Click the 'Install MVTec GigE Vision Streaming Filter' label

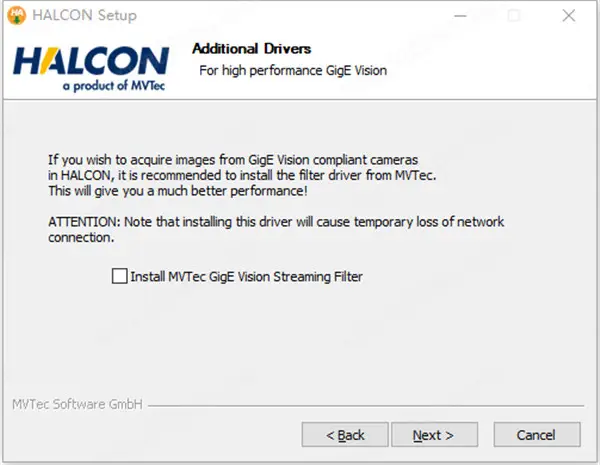246,276
